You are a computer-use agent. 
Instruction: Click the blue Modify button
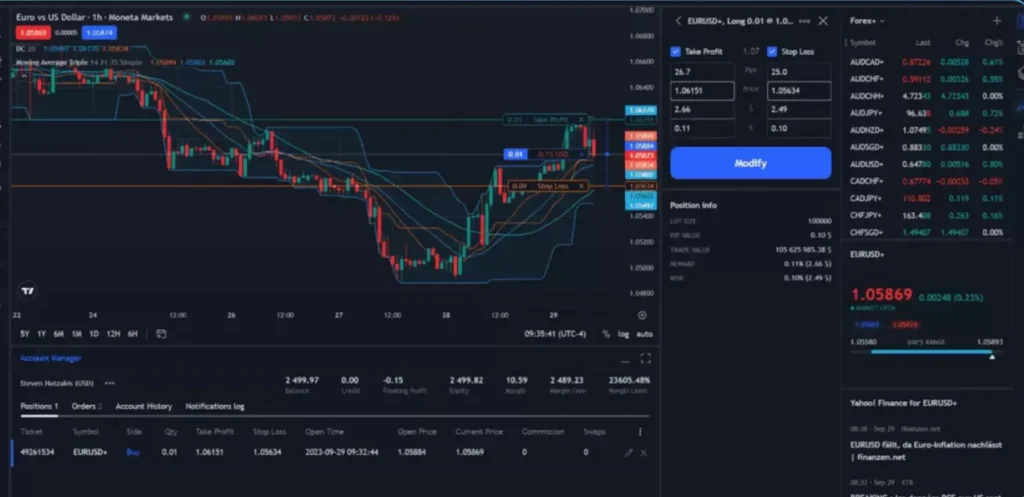tap(750, 163)
